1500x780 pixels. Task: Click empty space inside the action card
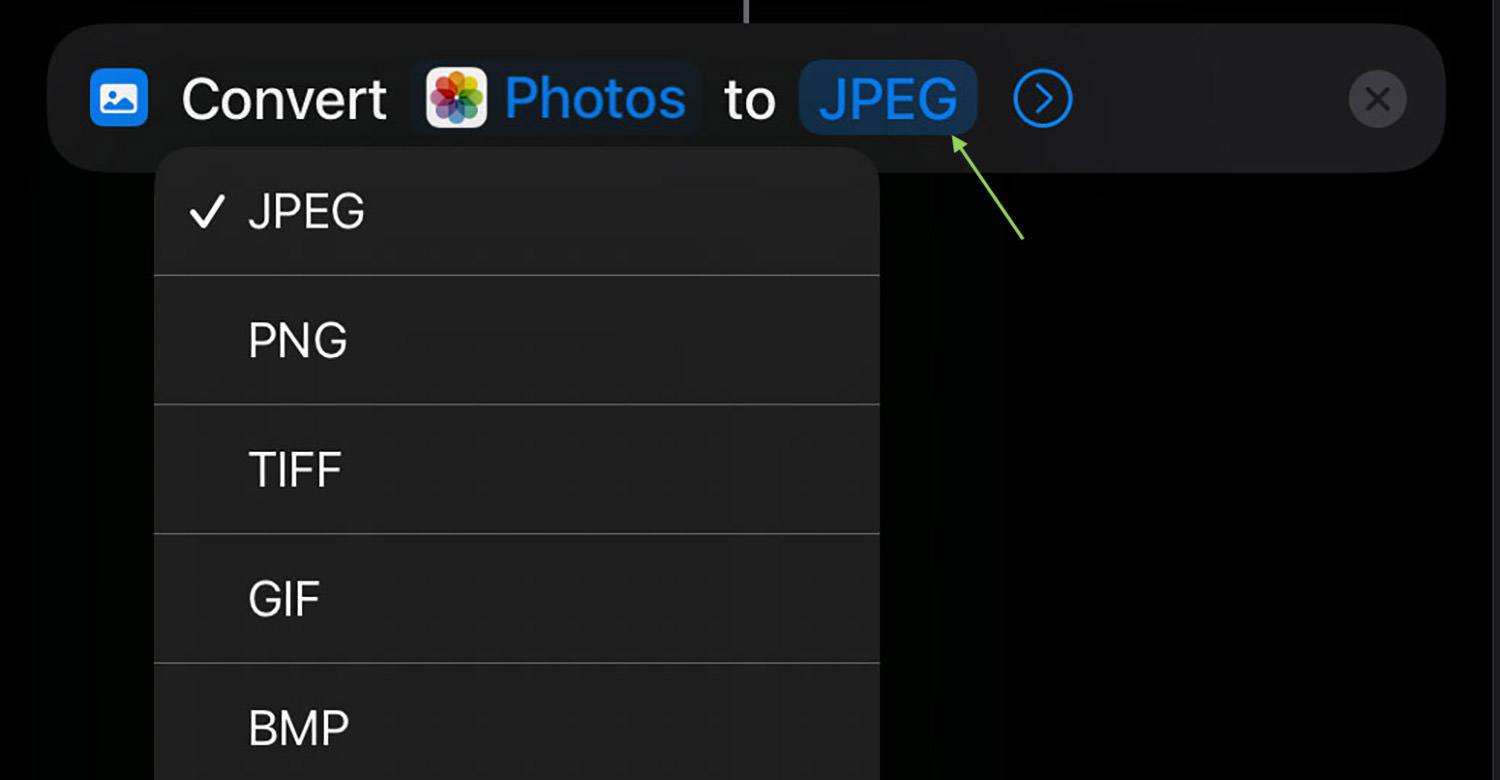pos(1210,99)
